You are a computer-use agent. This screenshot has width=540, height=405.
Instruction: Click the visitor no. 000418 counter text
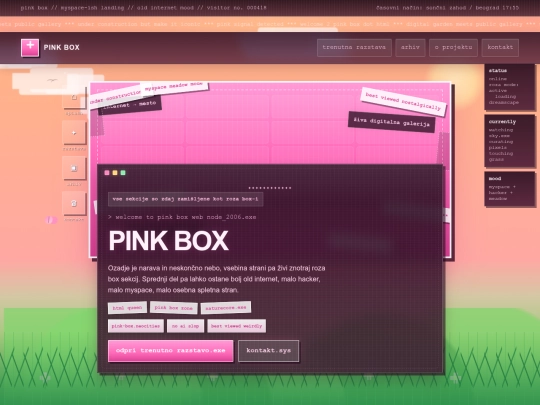(236, 8)
